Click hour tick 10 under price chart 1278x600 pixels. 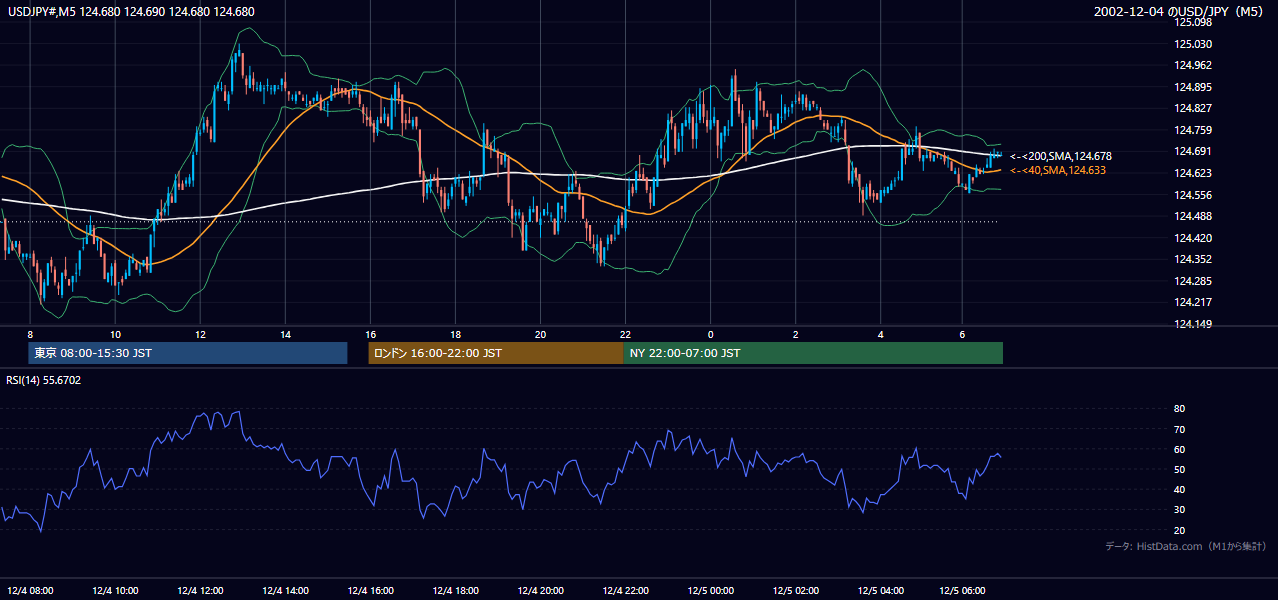click(115, 334)
